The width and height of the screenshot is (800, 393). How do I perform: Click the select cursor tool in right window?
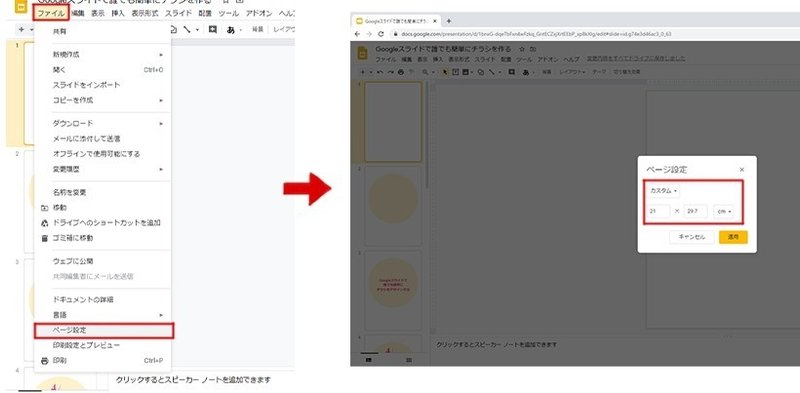445,72
